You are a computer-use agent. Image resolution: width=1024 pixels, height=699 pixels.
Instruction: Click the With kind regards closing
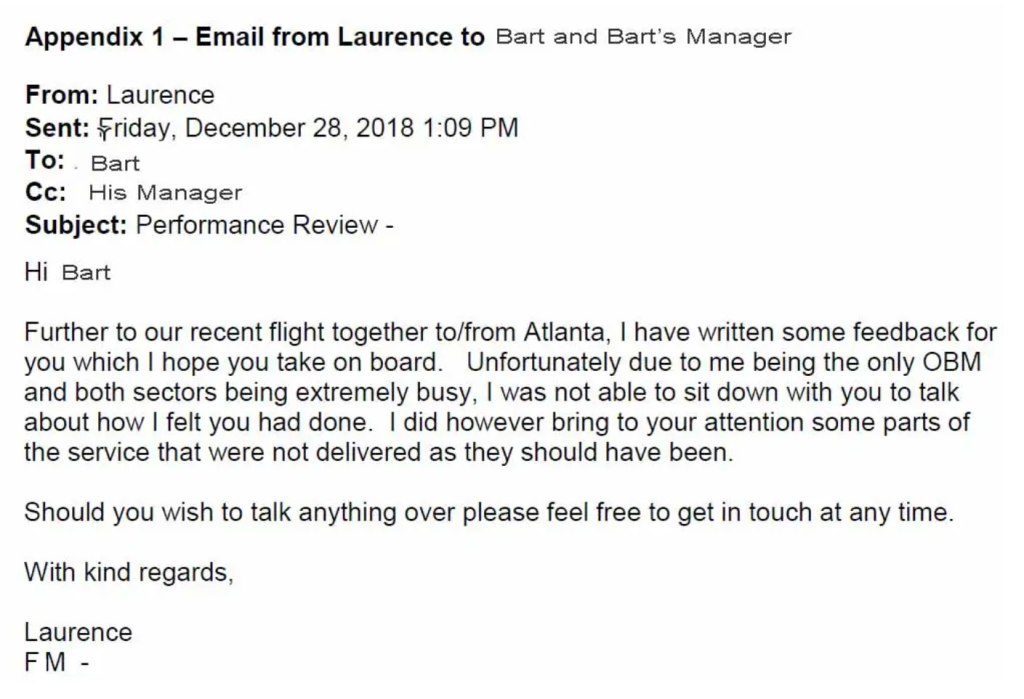(128, 573)
